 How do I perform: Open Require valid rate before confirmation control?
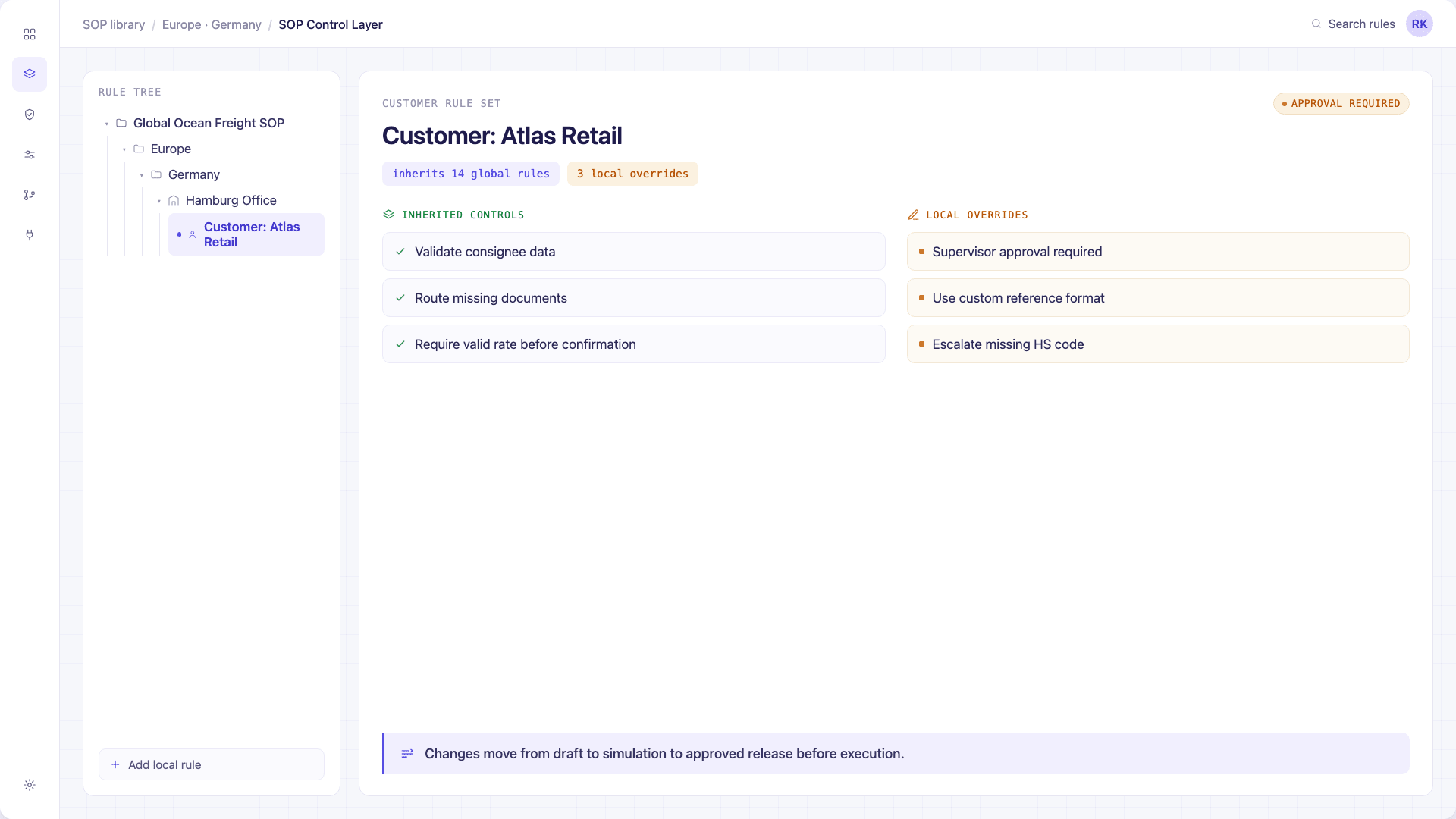[634, 344]
